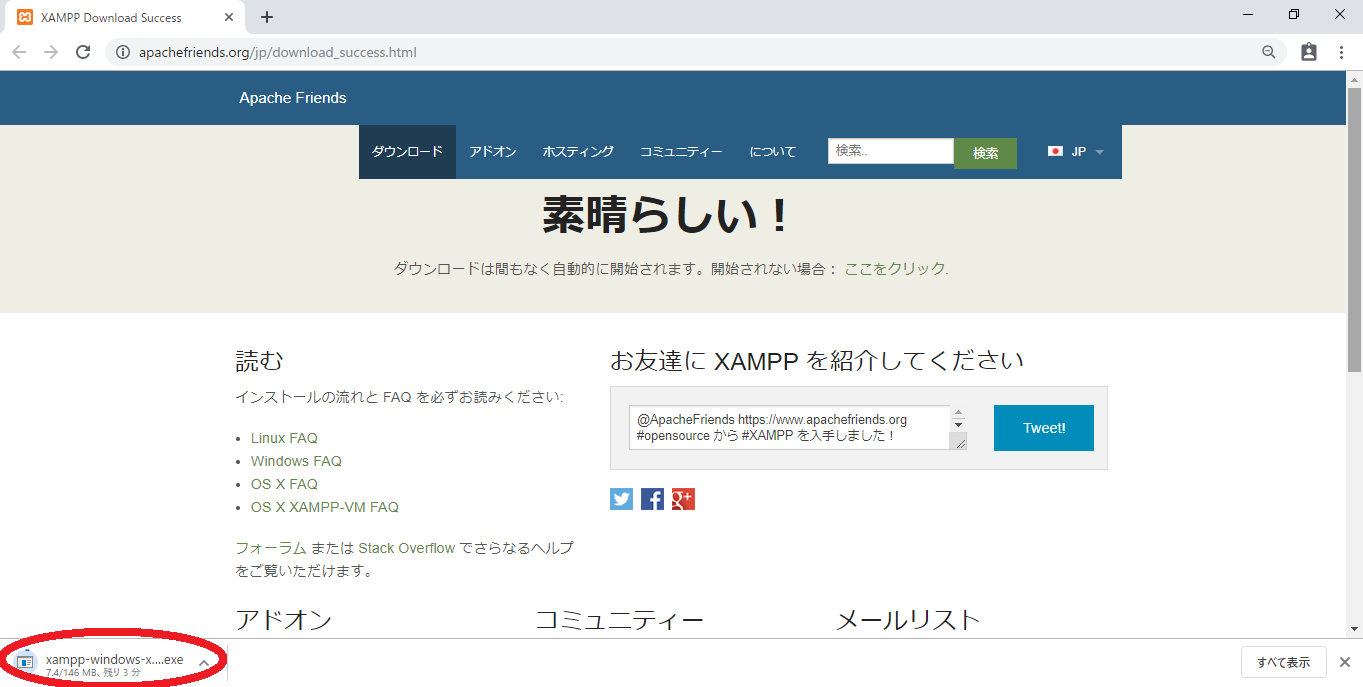Share via the Twitter bird icon
1363x687 pixels.
(621, 499)
